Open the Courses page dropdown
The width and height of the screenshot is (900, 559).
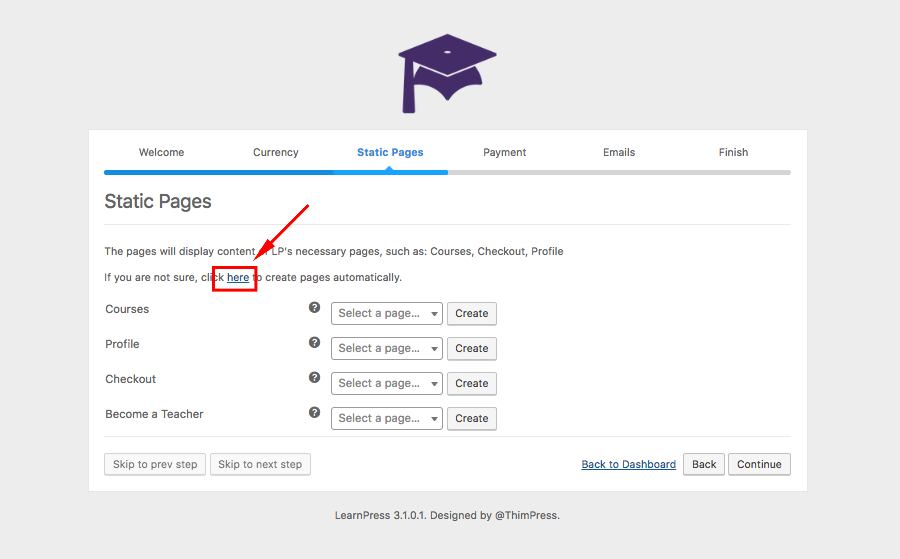coord(386,314)
